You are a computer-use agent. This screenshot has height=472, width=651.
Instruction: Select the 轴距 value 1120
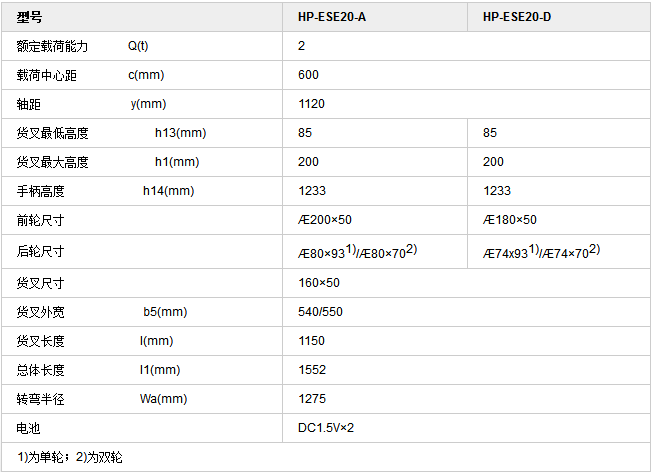pos(312,104)
